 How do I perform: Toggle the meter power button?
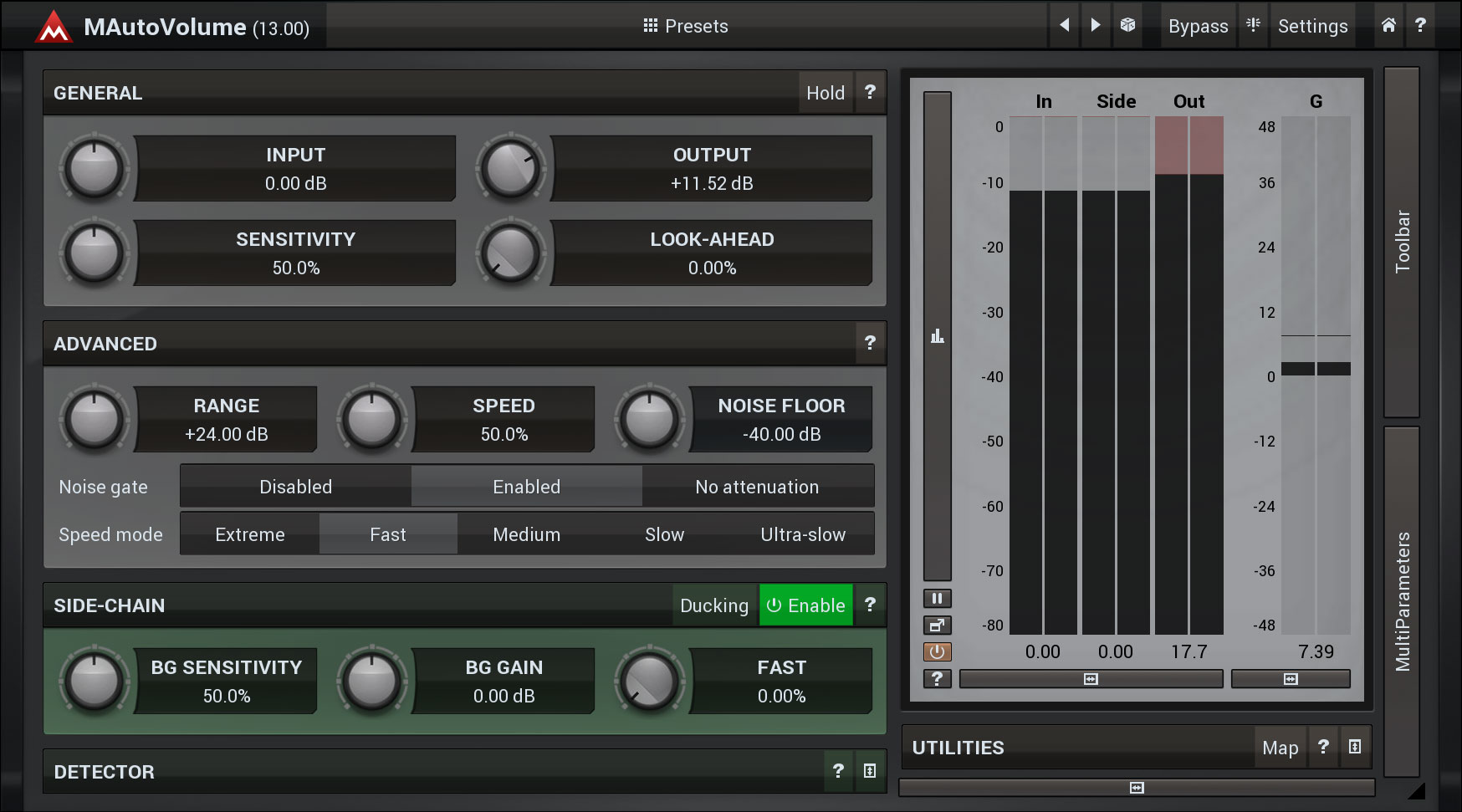point(937,651)
